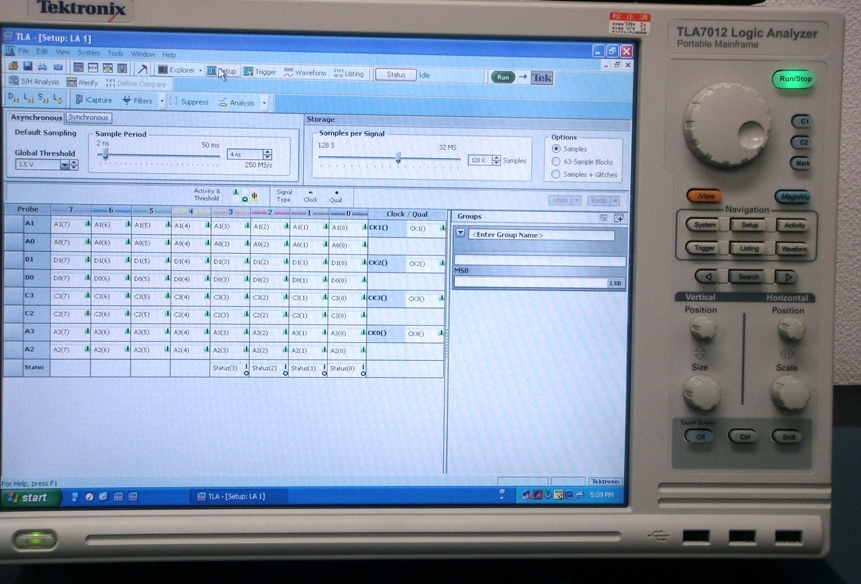Open the Explorer toolbar button

coord(177,70)
